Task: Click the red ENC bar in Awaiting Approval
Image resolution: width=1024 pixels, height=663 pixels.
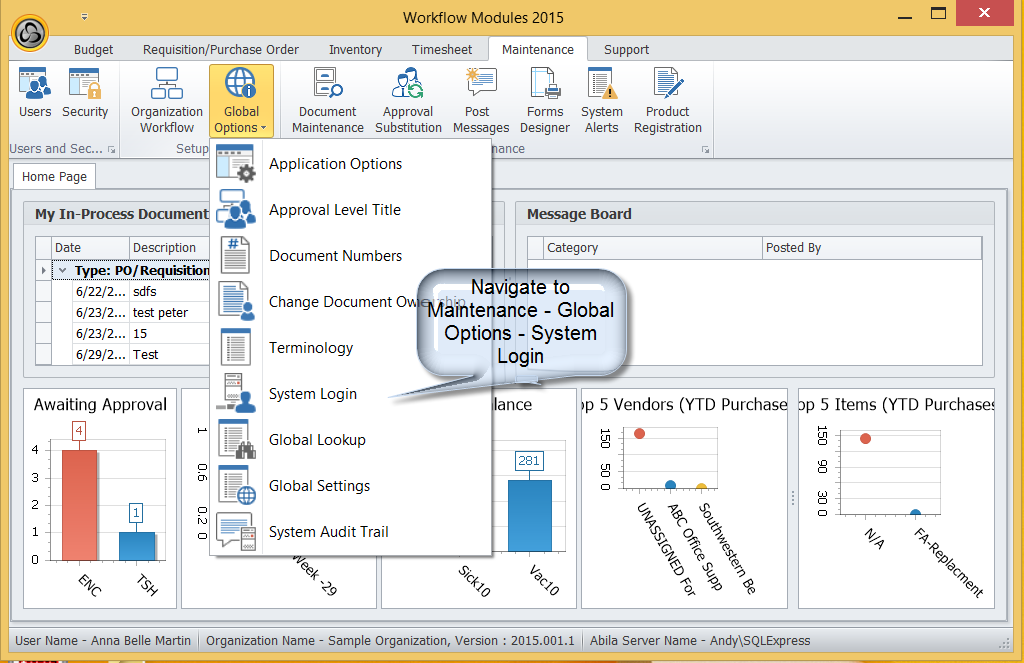Action: pos(82,505)
